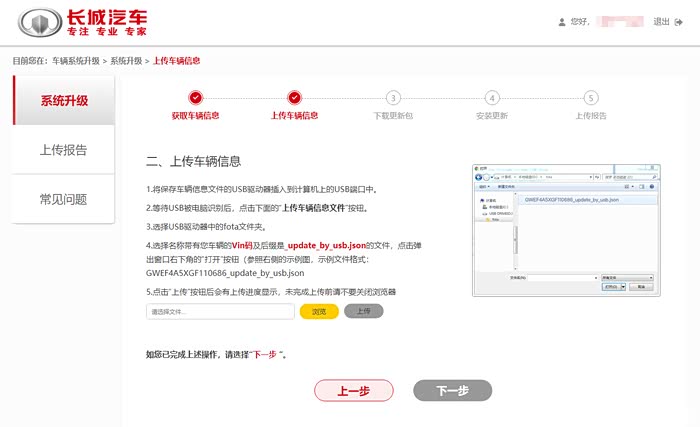Click the user profile icon
This screenshot has height=427, width=700.
(x=562, y=22)
